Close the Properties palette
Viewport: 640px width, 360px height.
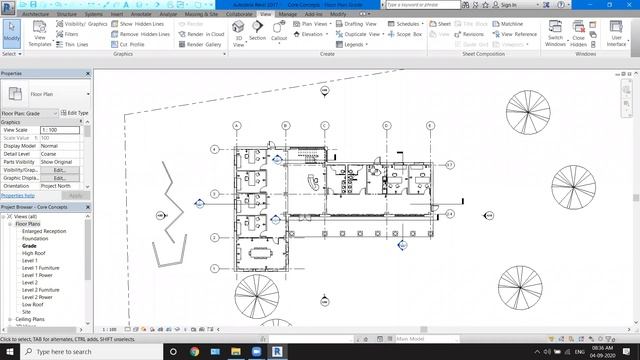(88, 73)
